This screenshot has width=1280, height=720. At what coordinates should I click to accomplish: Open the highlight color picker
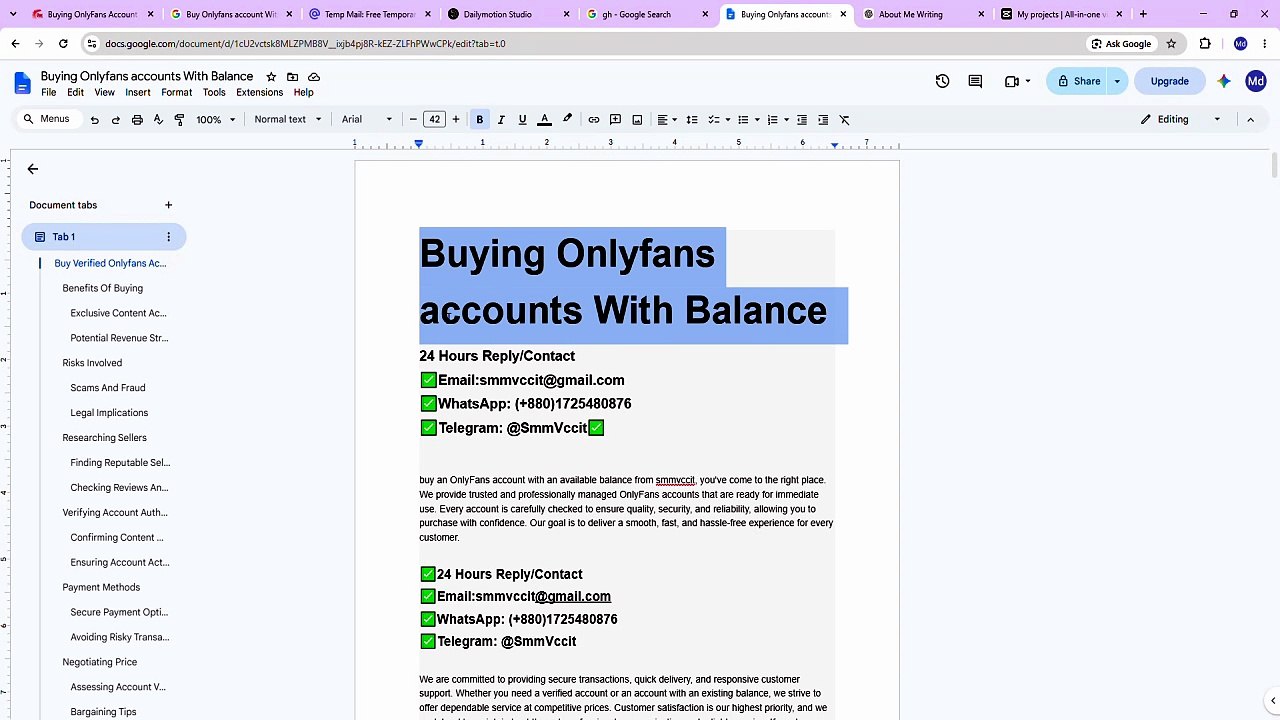coord(567,120)
